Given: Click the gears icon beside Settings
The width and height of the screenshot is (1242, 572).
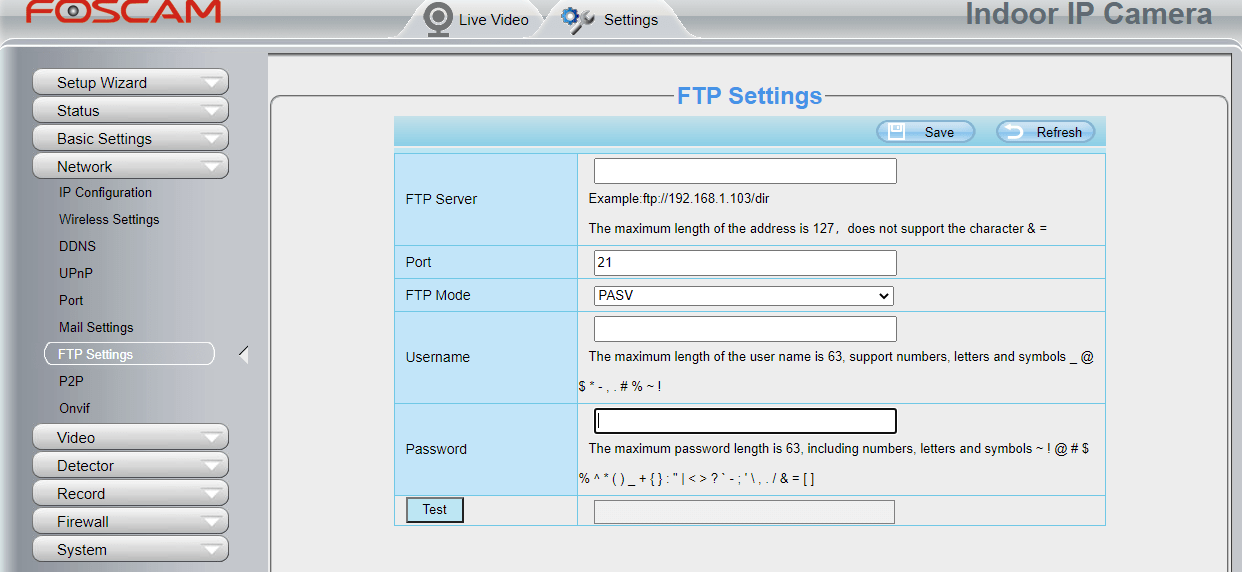Looking at the screenshot, I should 578,19.
